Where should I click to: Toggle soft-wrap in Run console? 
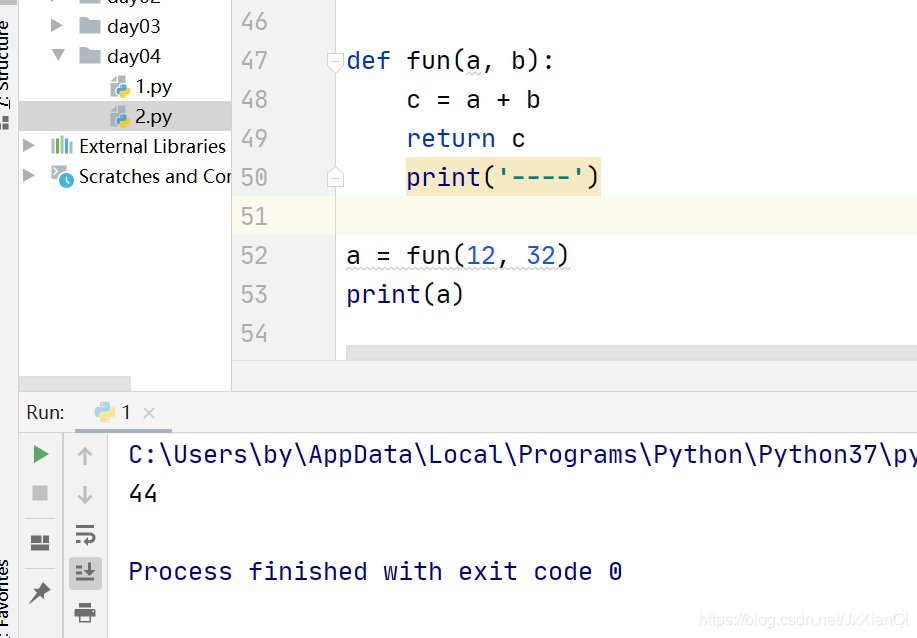click(85, 534)
